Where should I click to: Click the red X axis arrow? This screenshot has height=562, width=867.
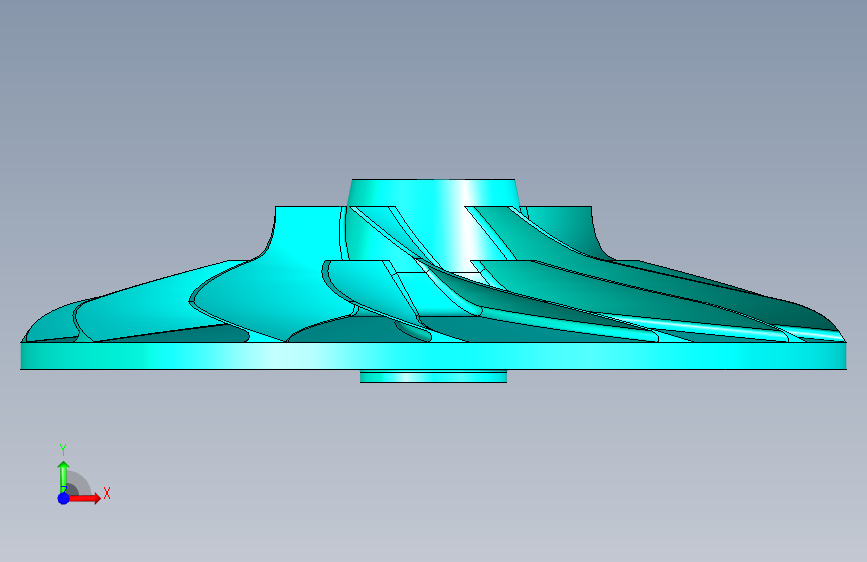point(84,498)
